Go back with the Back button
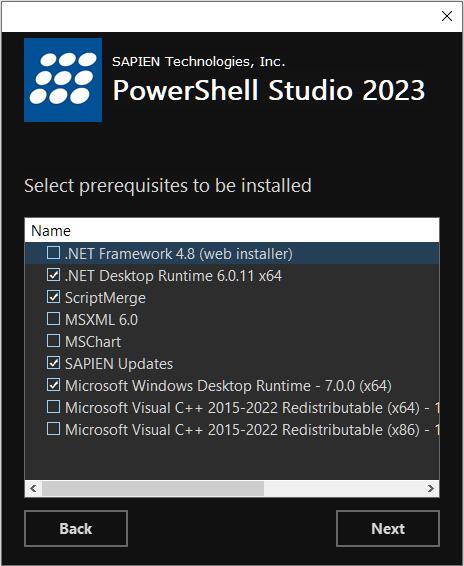Viewport: 464px width, 566px height. [x=76, y=528]
